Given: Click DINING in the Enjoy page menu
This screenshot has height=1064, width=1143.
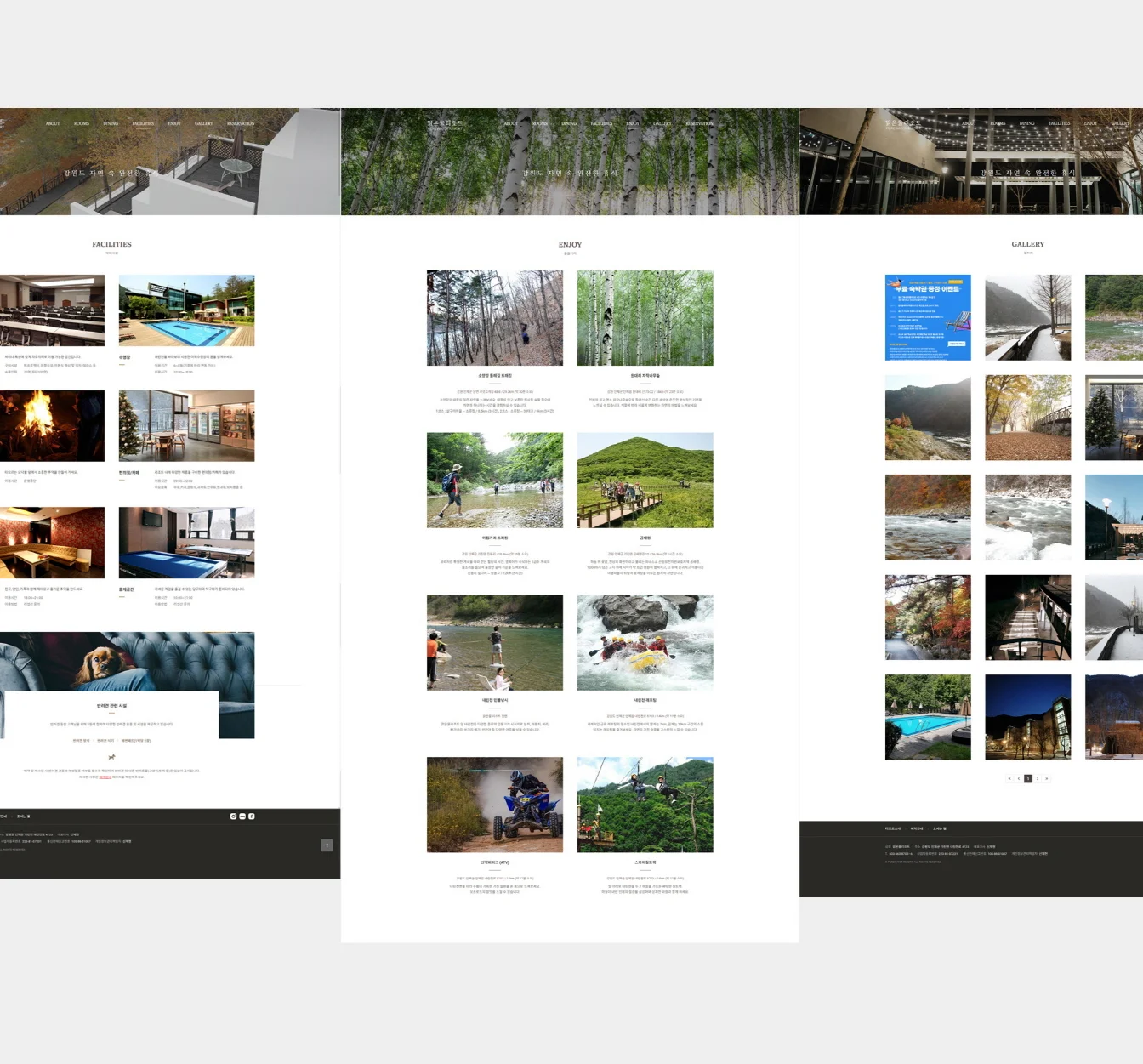Looking at the screenshot, I should coord(569,123).
